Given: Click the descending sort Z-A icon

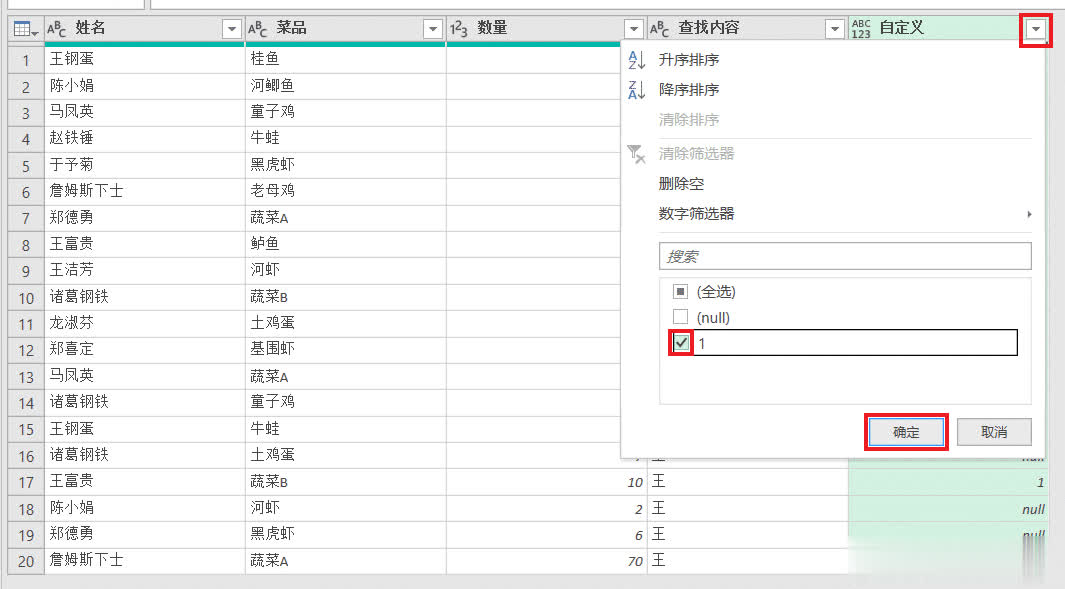Looking at the screenshot, I should pyautogui.click(x=637, y=91).
